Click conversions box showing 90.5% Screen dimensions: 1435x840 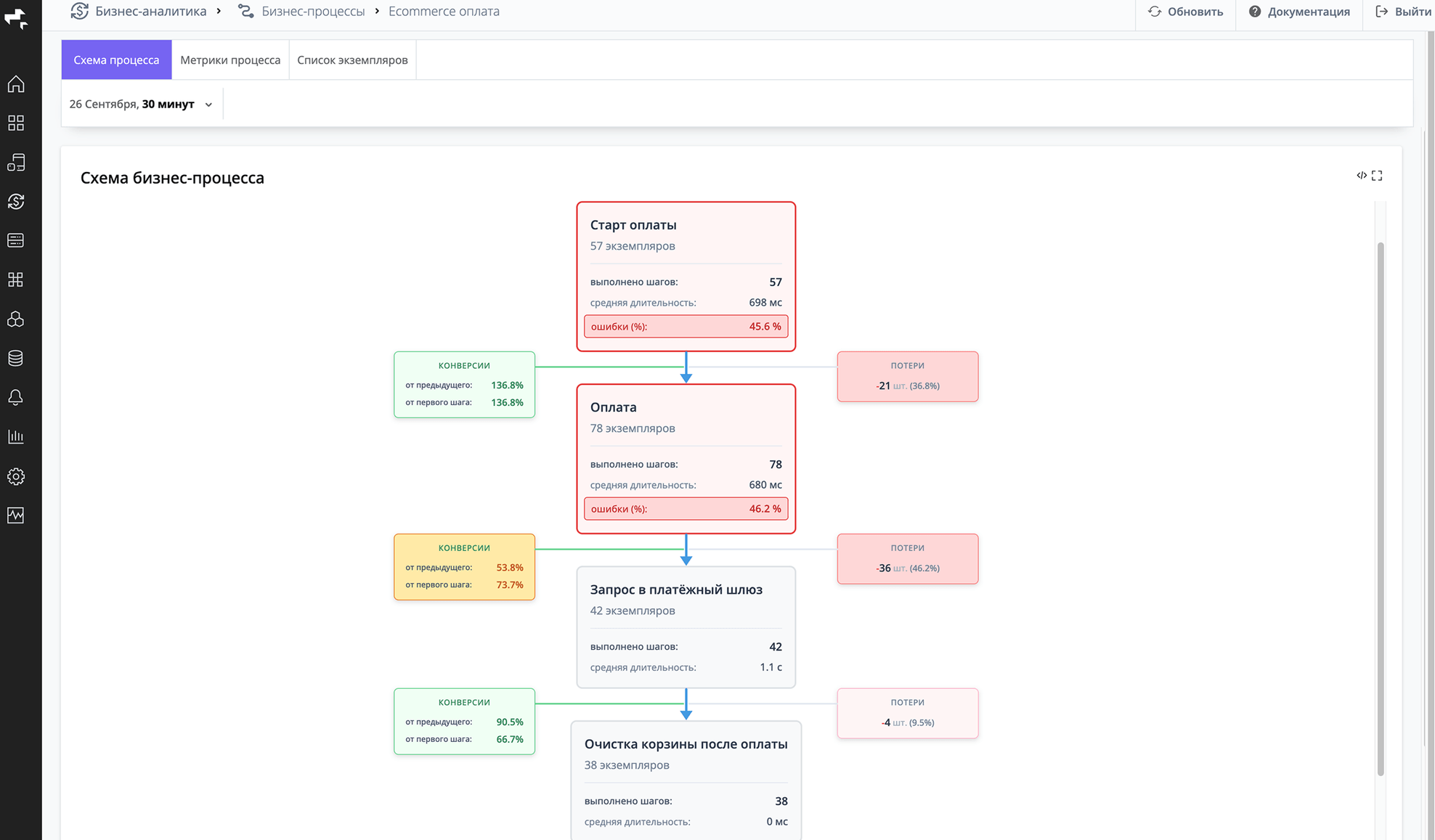click(465, 722)
